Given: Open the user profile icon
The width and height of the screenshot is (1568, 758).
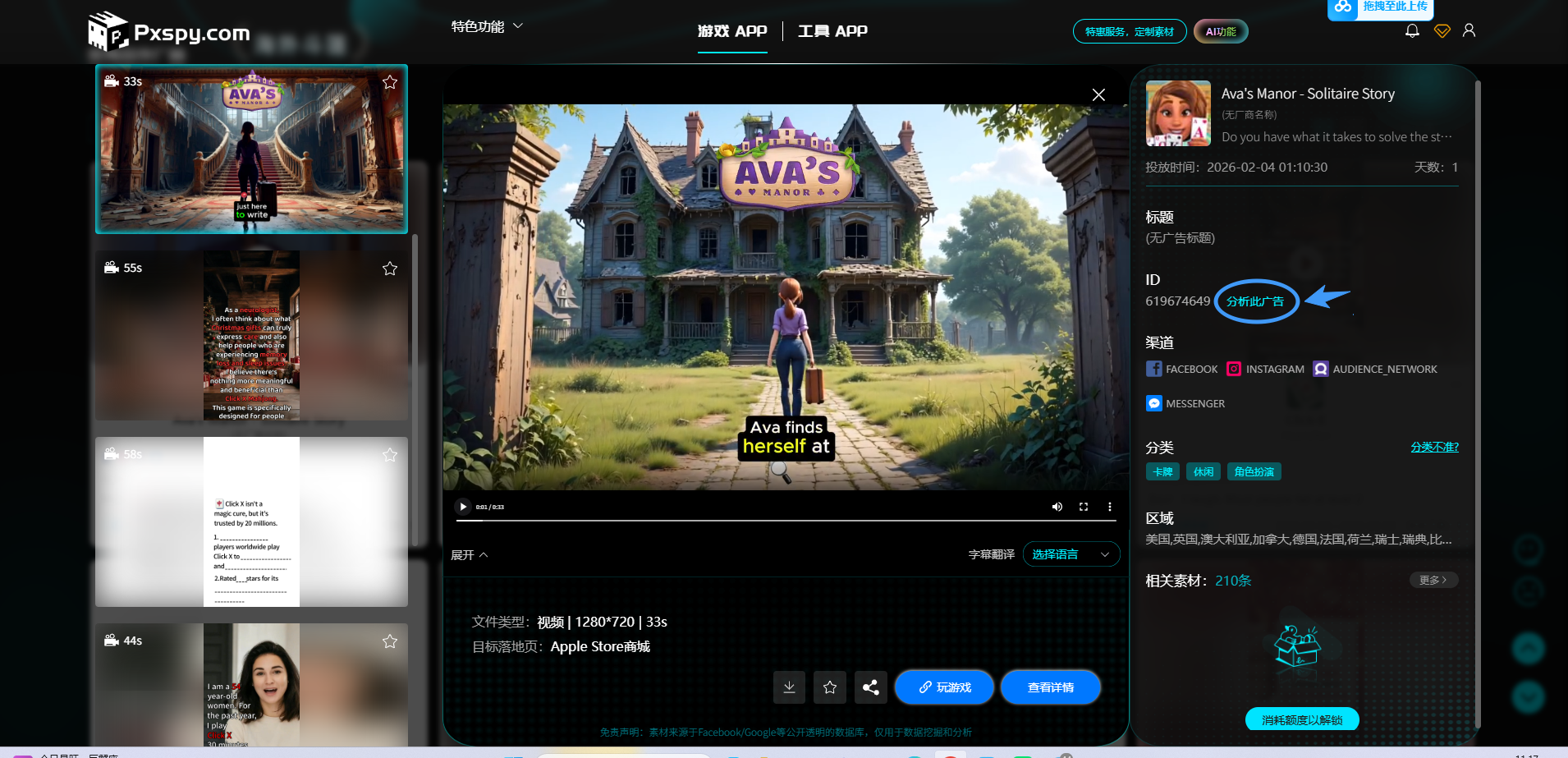Looking at the screenshot, I should pos(1469,30).
